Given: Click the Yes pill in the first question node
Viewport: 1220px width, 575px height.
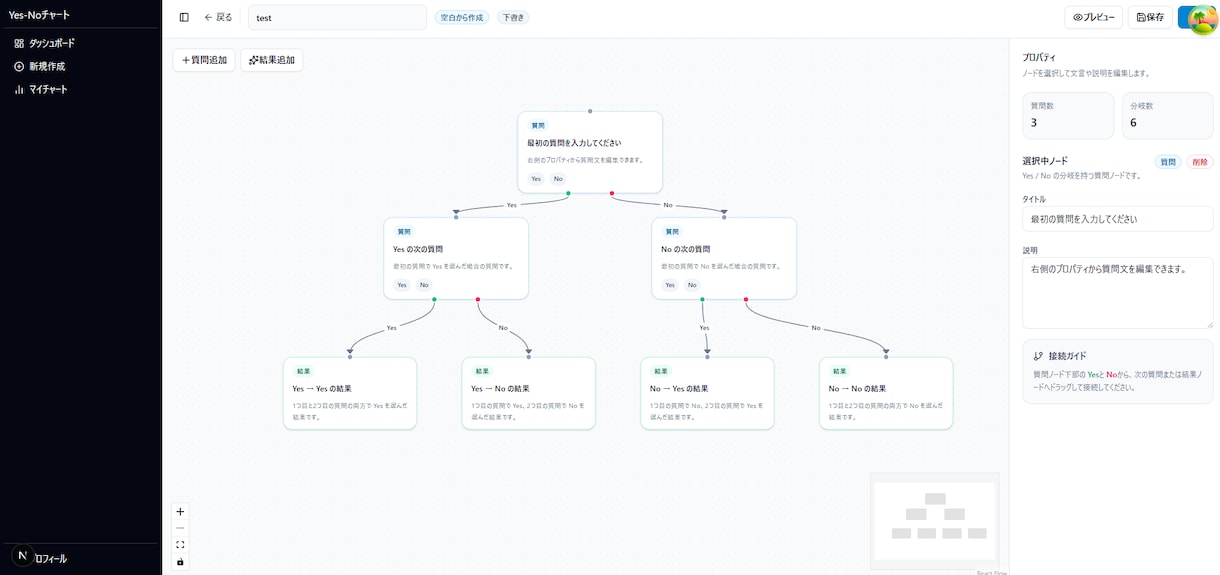Looking at the screenshot, I should coord(536,179).
